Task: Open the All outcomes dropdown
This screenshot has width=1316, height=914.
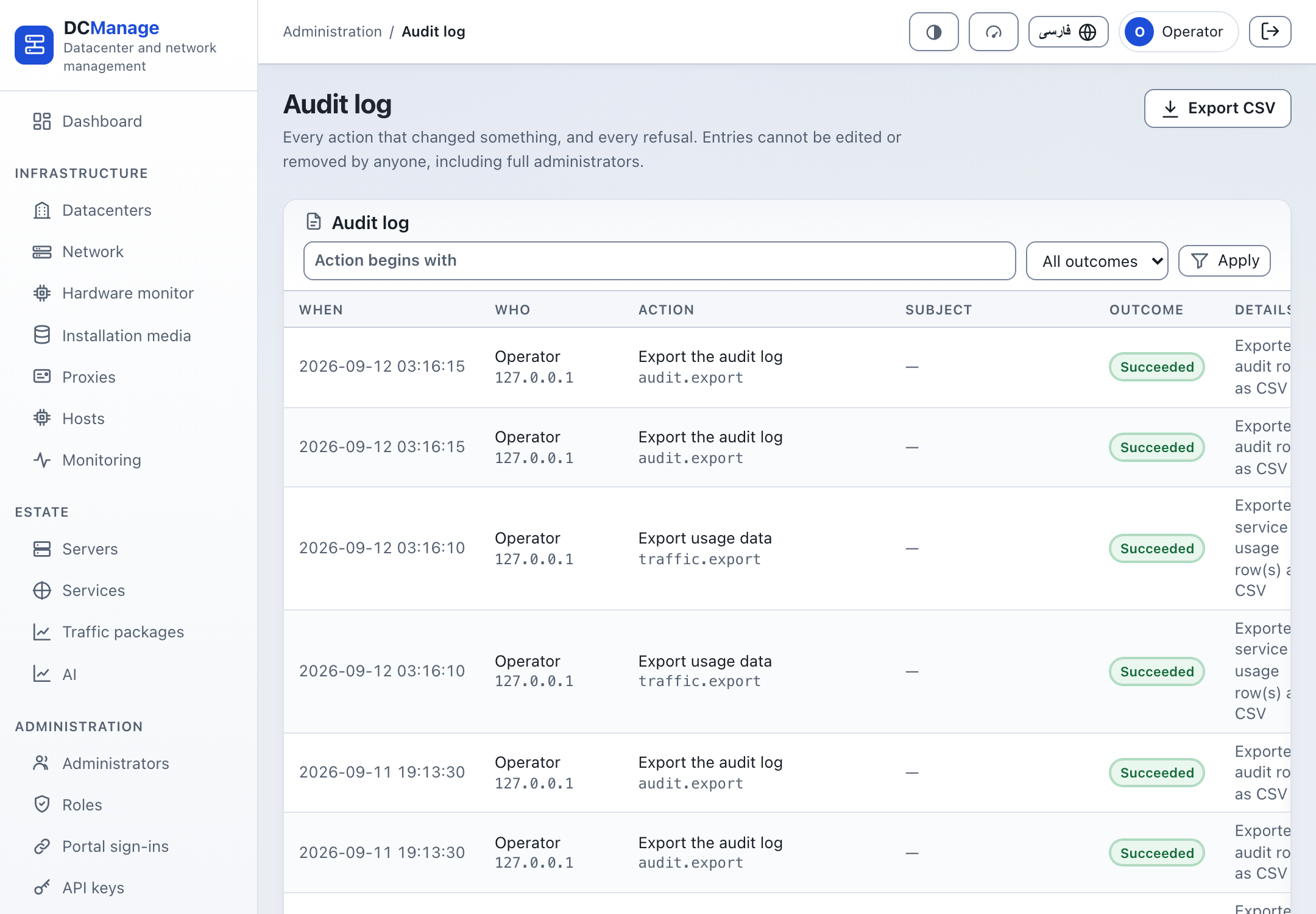Action: click(x=1097, y=261)
